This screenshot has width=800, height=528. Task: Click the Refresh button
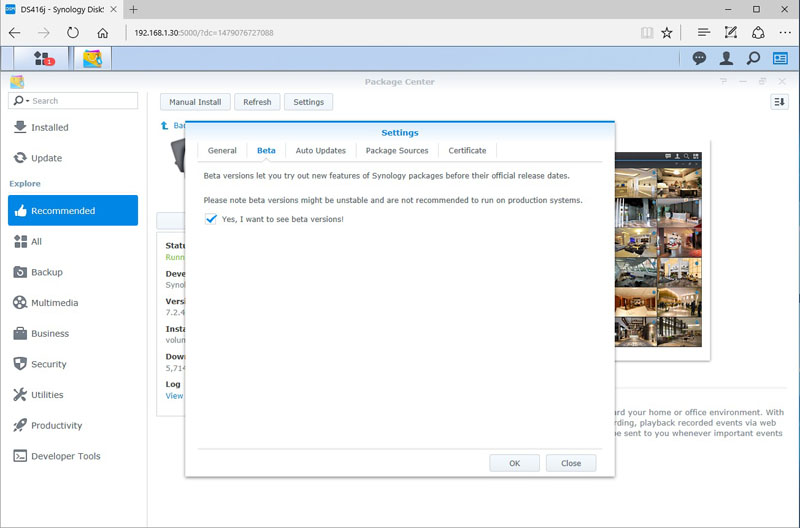(257, 102)
